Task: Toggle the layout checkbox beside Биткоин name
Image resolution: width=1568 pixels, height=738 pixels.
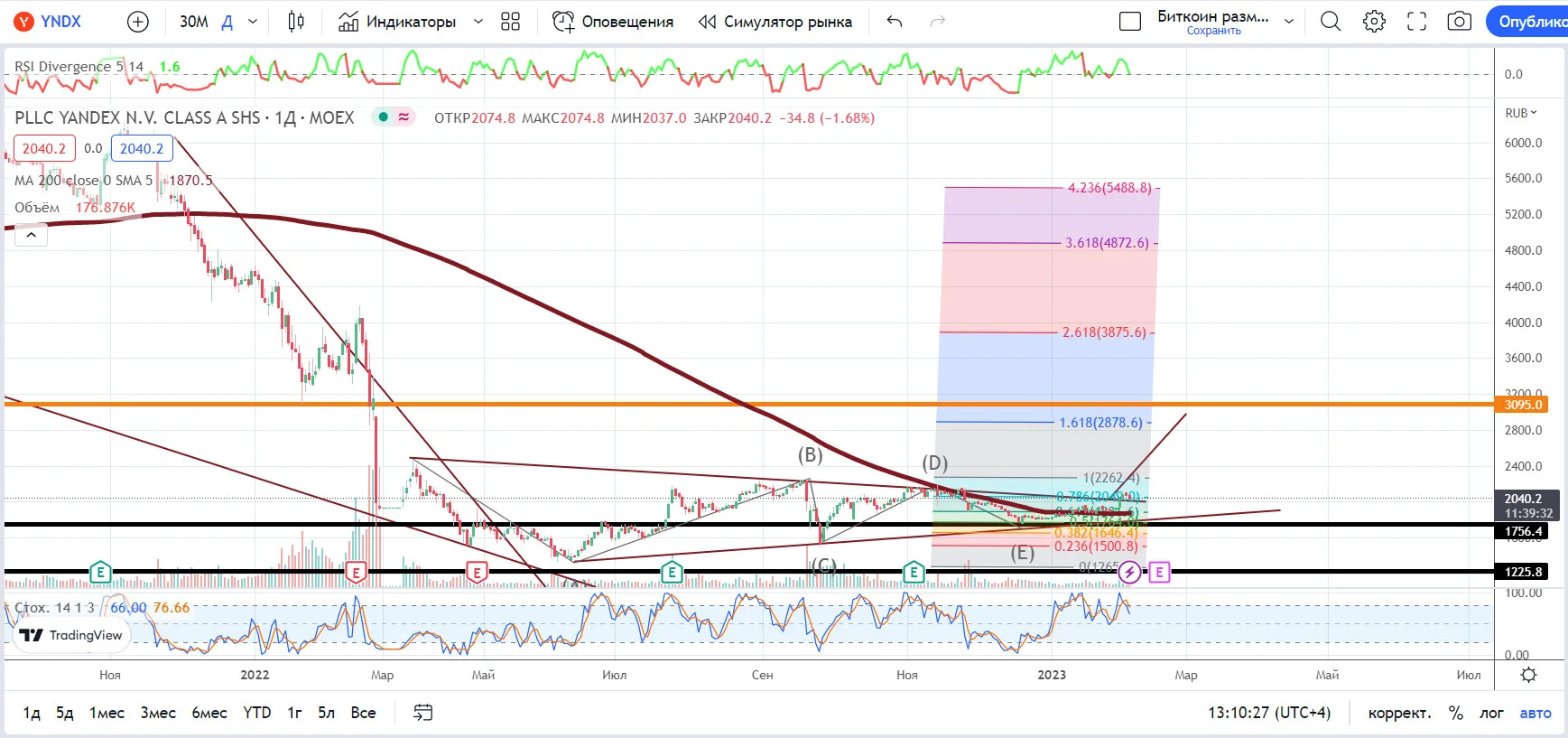Action: point(1130,22)
